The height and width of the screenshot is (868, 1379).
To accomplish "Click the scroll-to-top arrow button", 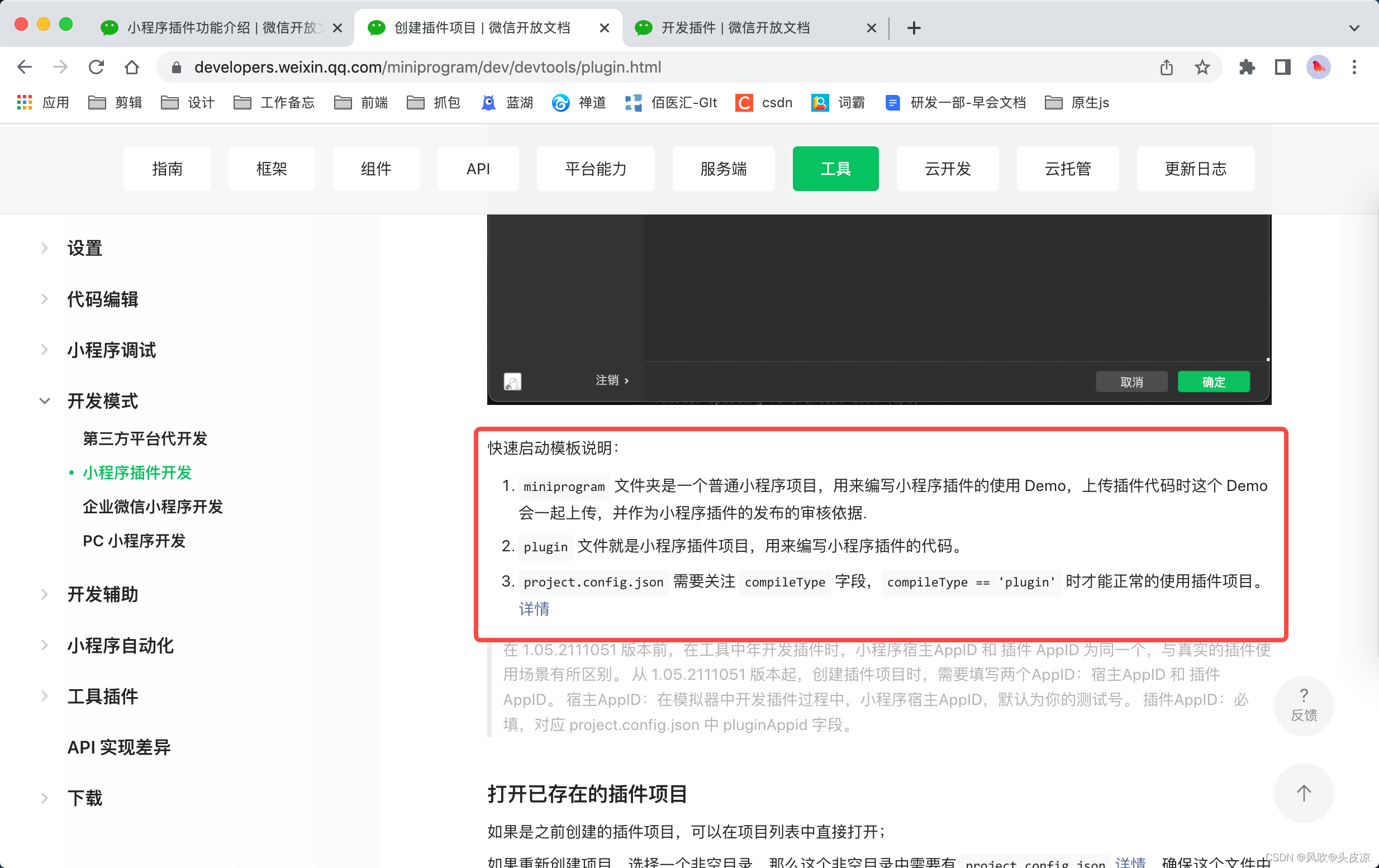I will (x=1304, y=793).
